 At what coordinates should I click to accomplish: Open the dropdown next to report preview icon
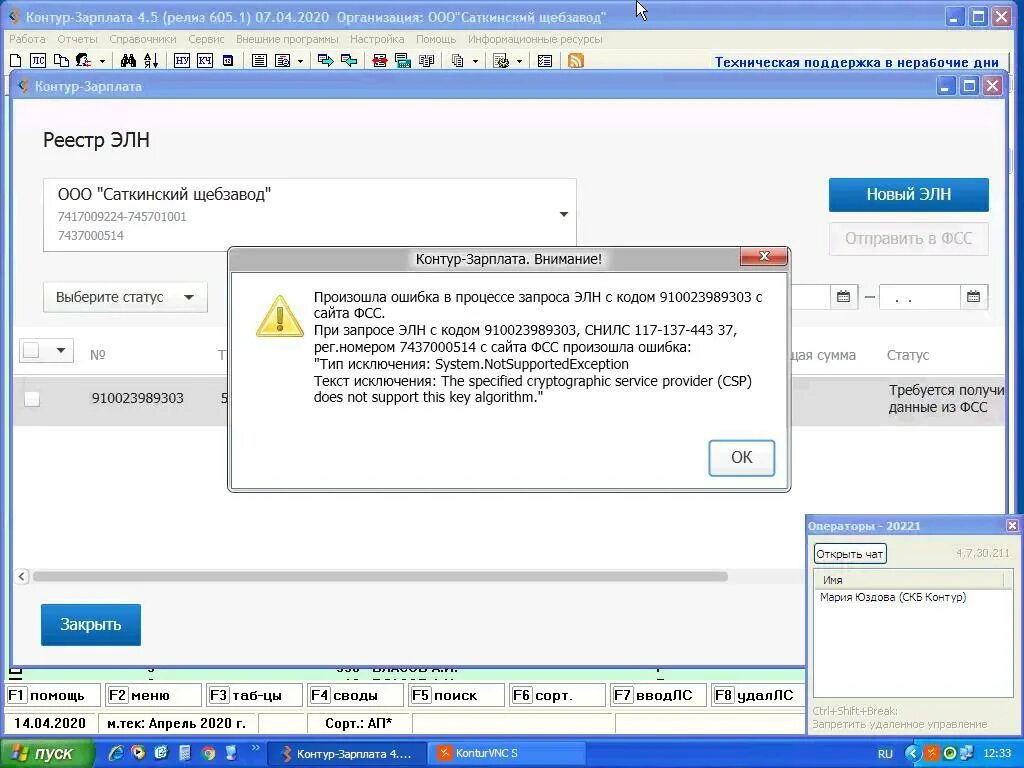[300, 61]
